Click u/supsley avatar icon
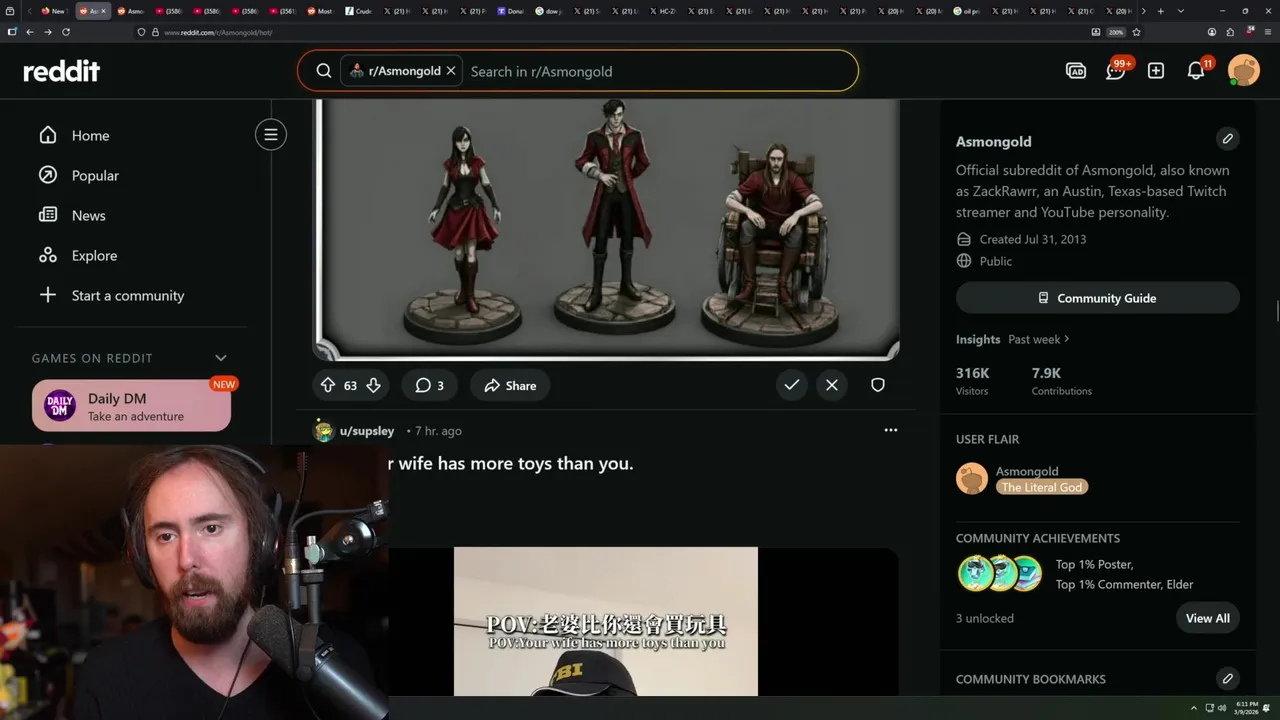 pos(323,431)
